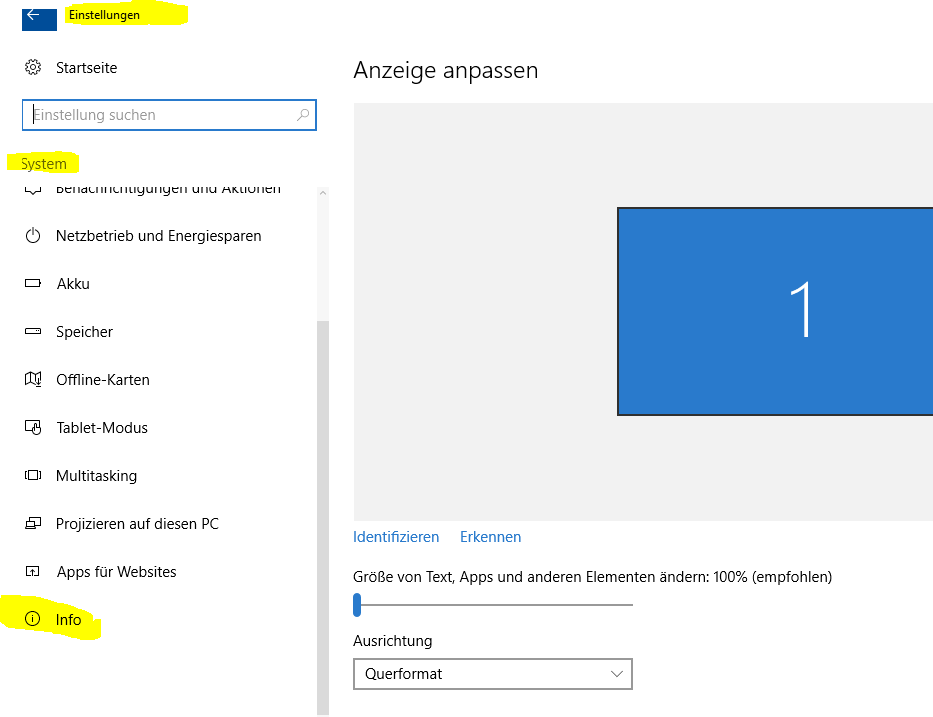Select the Apps für Websites icon
Screen dimensions: 933x717
[33, 571]
